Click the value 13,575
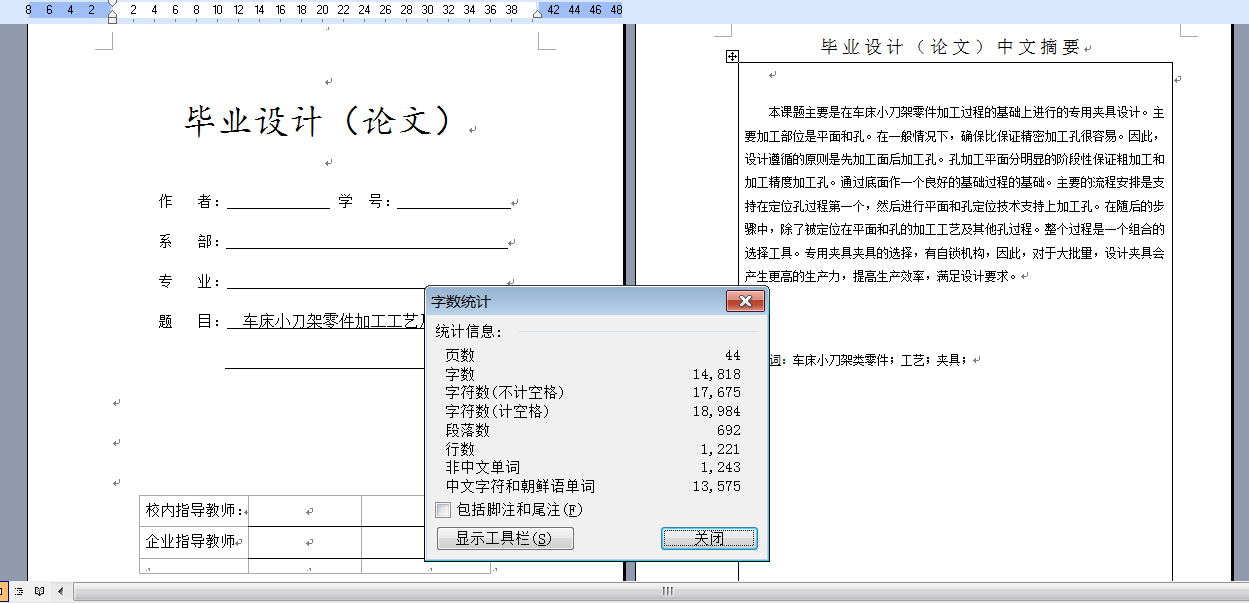 pos(716,486)
